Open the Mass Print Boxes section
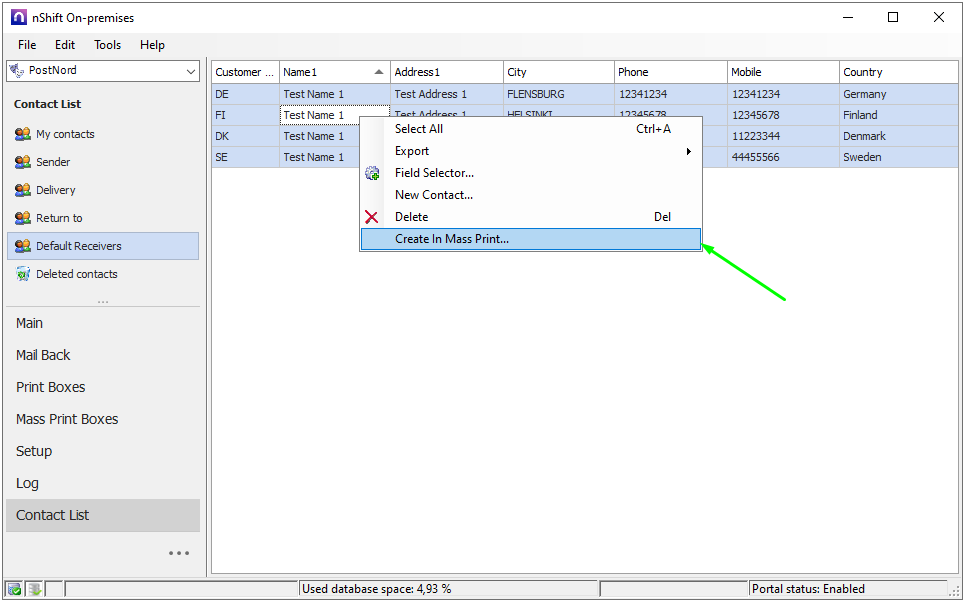 [67, 419]
